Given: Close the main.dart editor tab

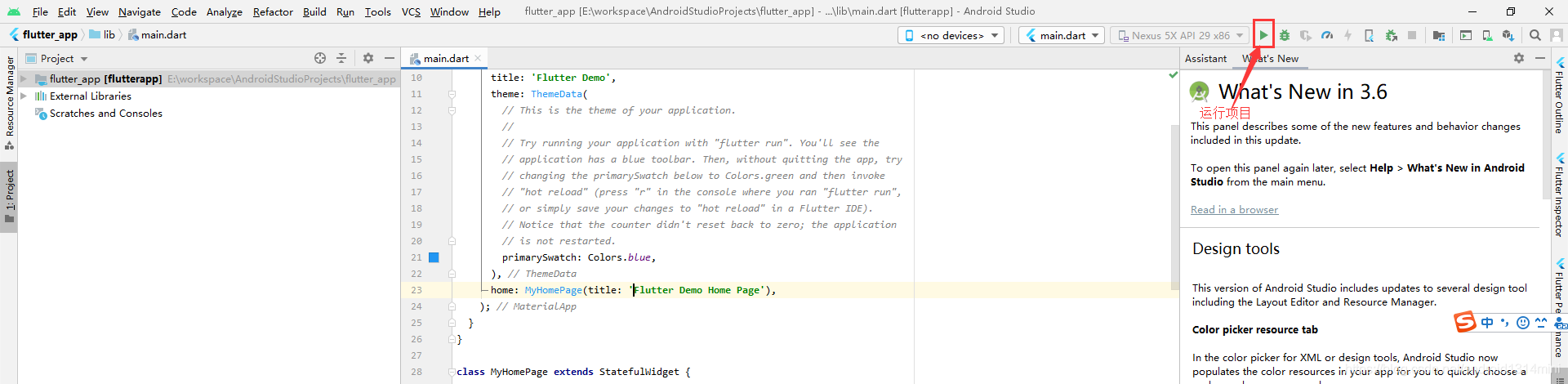Looking at the screenshot, I should (x=478, y=58).
